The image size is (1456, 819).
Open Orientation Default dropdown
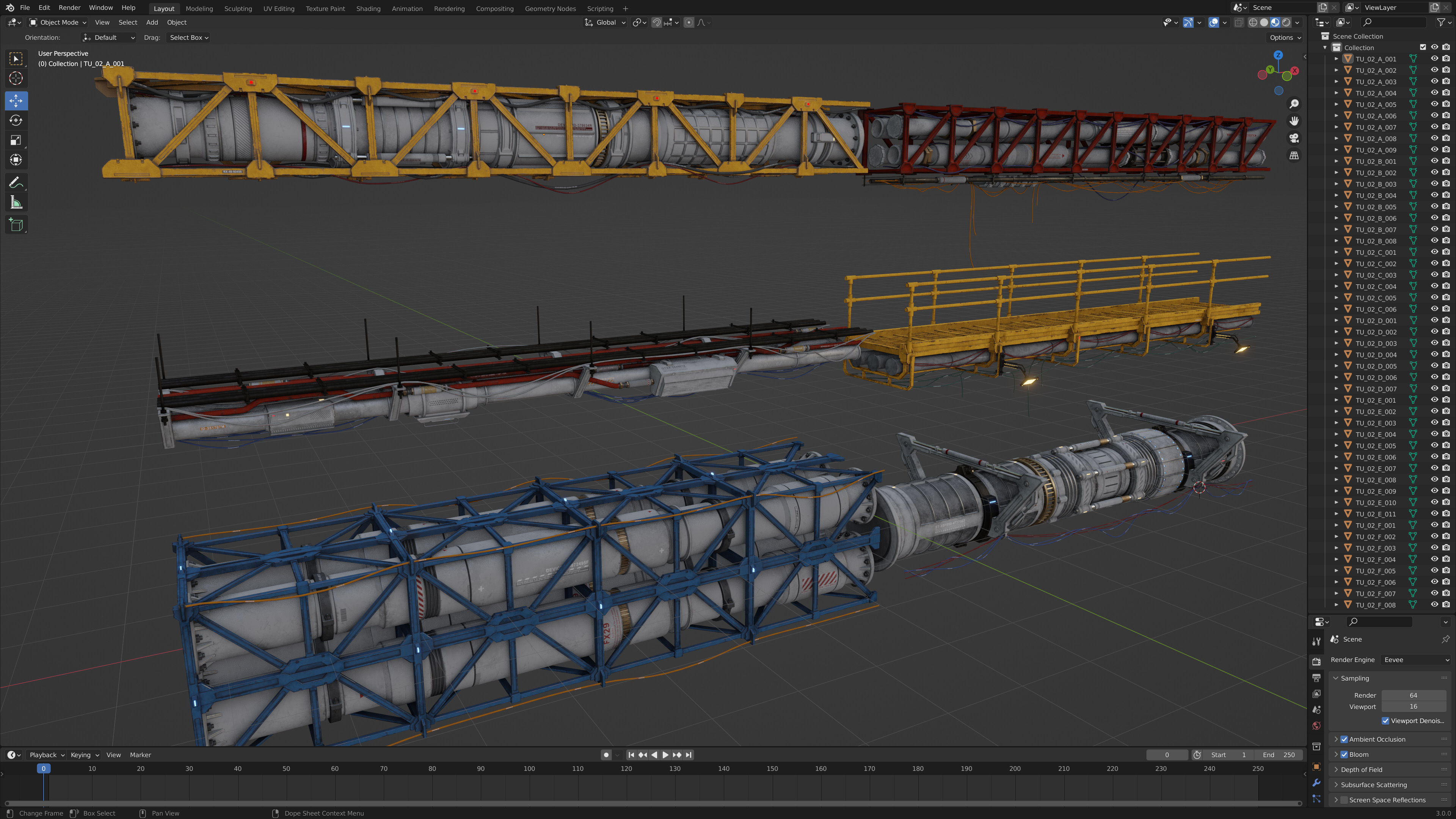108,38
